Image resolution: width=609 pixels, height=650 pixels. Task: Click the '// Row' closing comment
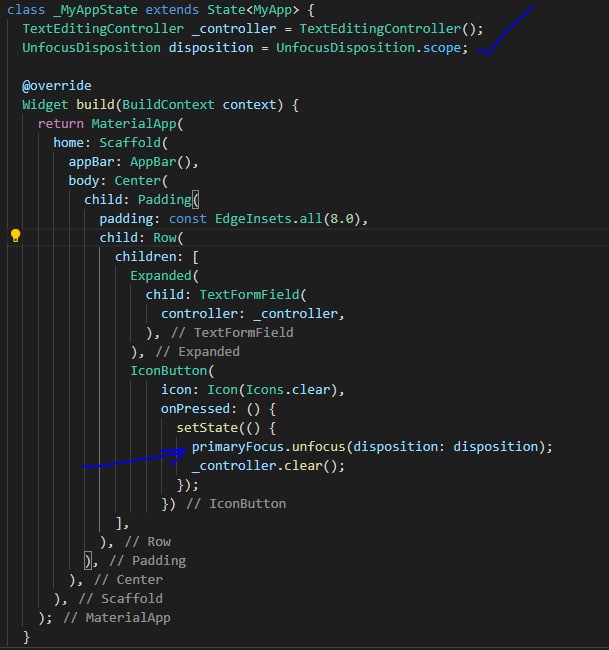(148, 542)
